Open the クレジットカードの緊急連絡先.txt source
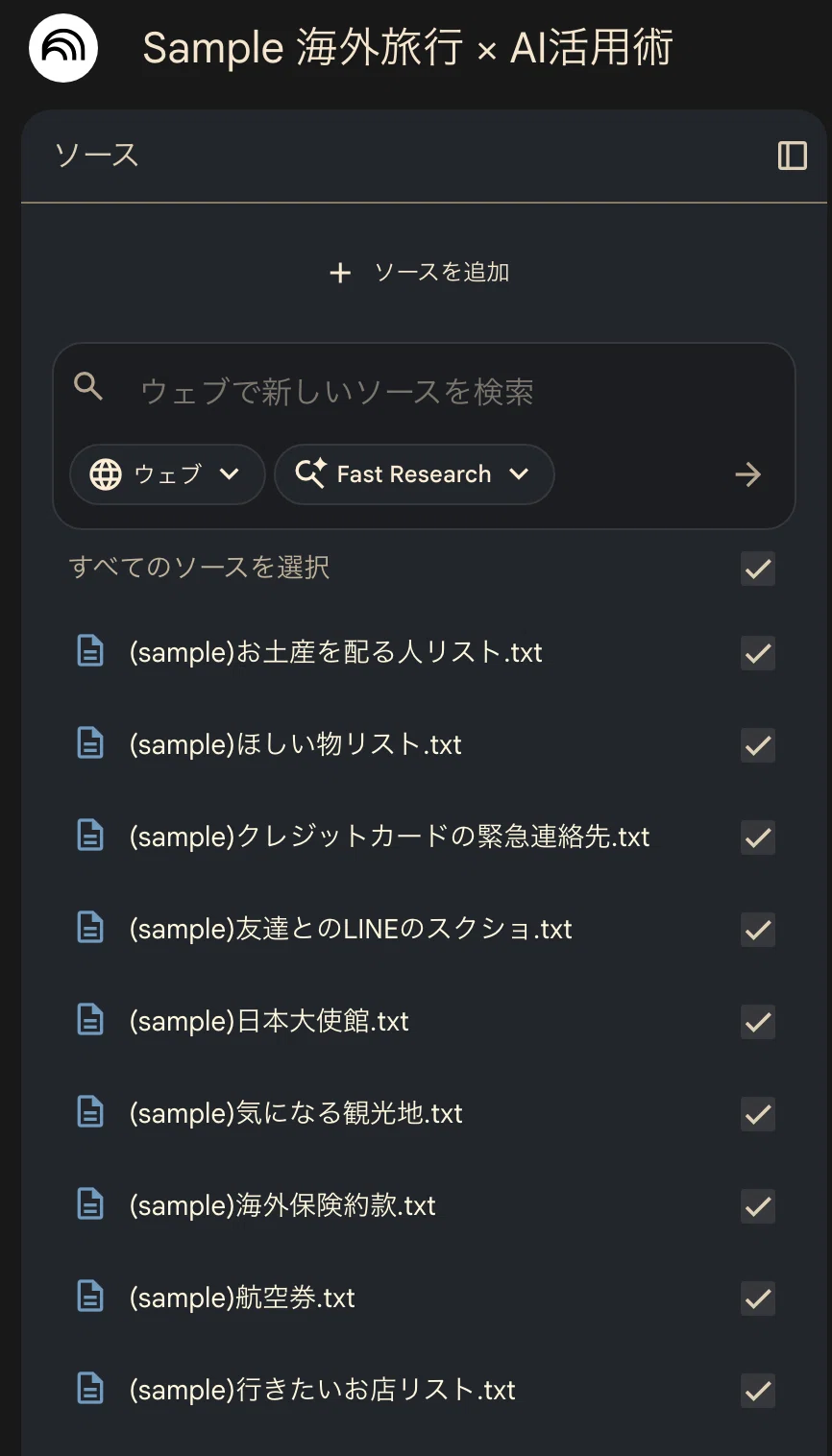This screenshot has width=832, height=1456. pos(389,837)
